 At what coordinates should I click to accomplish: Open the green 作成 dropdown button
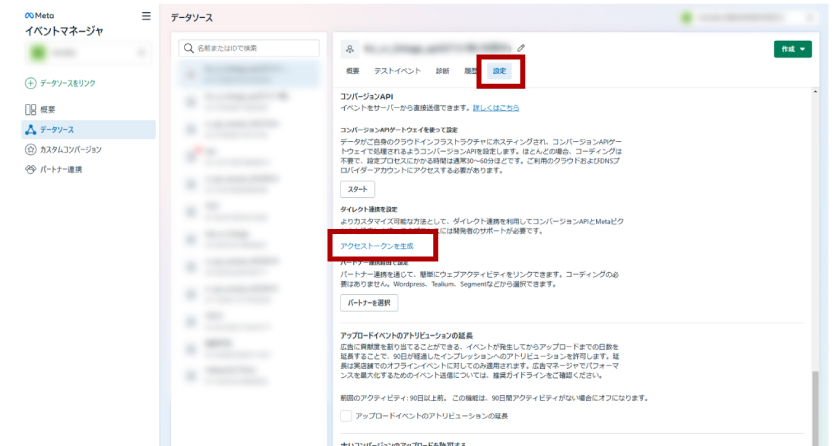coord(793,49)
